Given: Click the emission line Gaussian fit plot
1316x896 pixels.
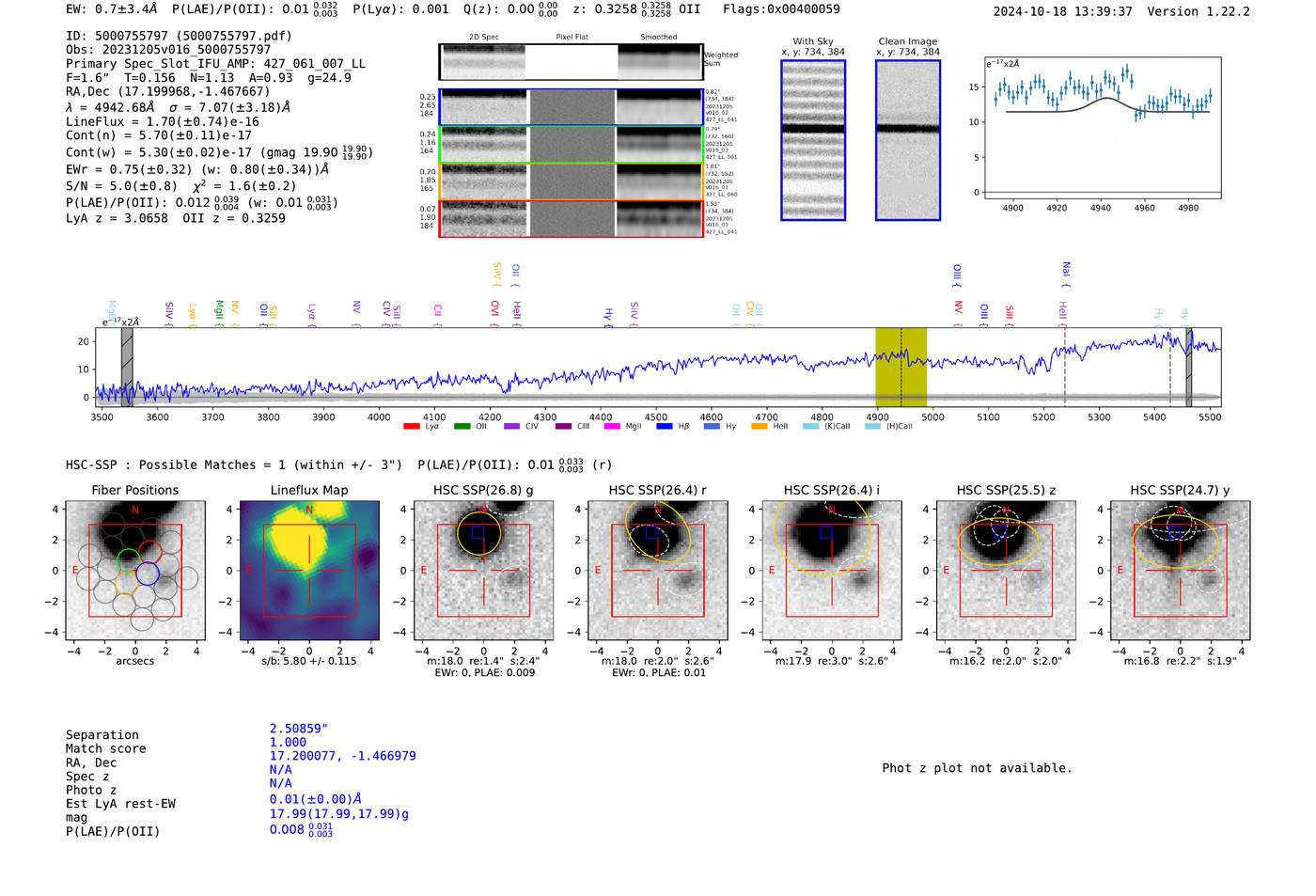Looking at the screenshot, I should 1102,128.
